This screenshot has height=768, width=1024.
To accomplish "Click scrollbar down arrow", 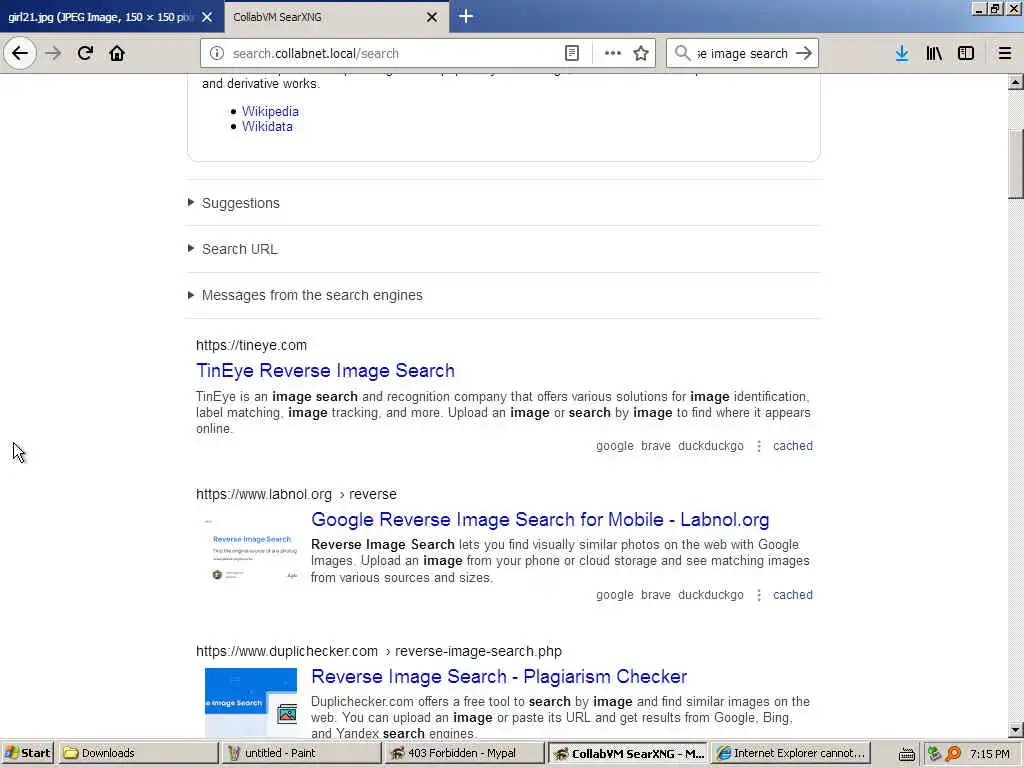I will [1016, 730].
